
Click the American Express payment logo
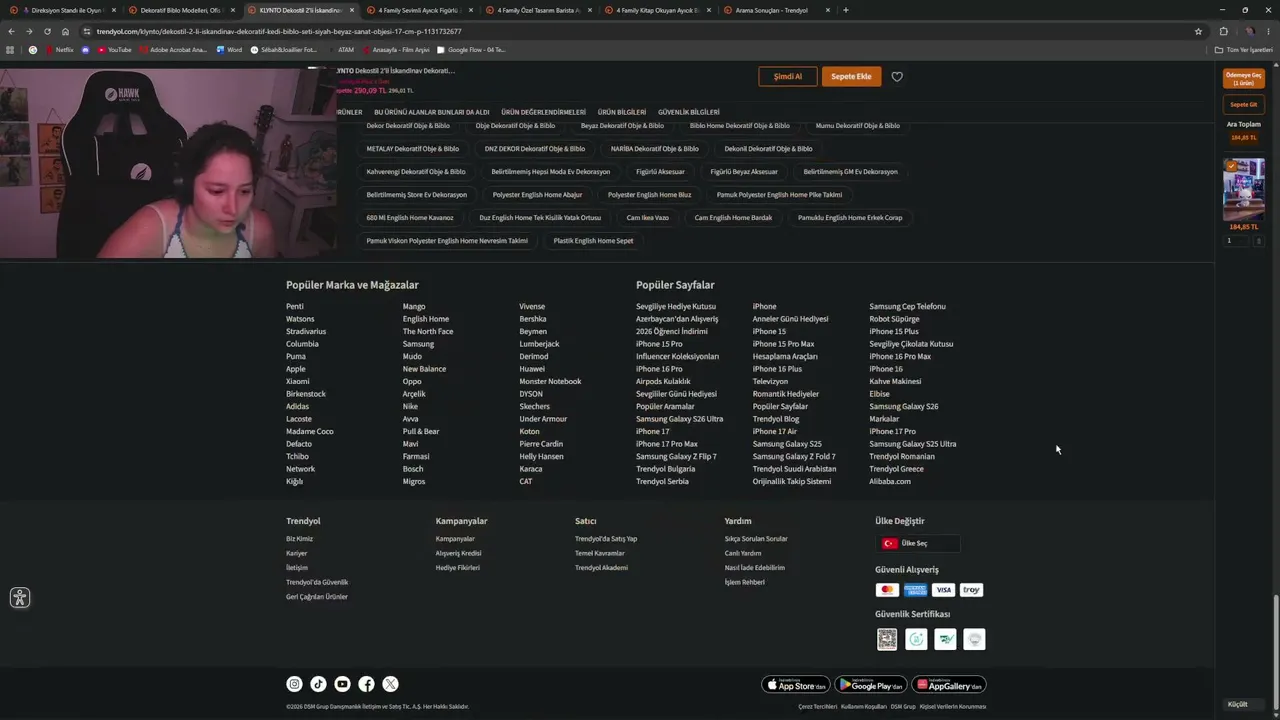click(915, 590)
